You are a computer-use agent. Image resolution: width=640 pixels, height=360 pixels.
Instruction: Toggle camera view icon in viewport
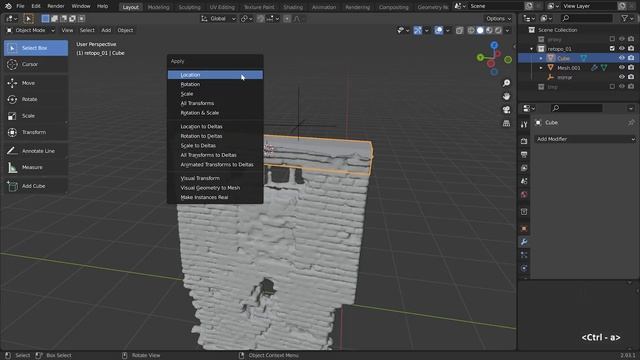[507, 110]
